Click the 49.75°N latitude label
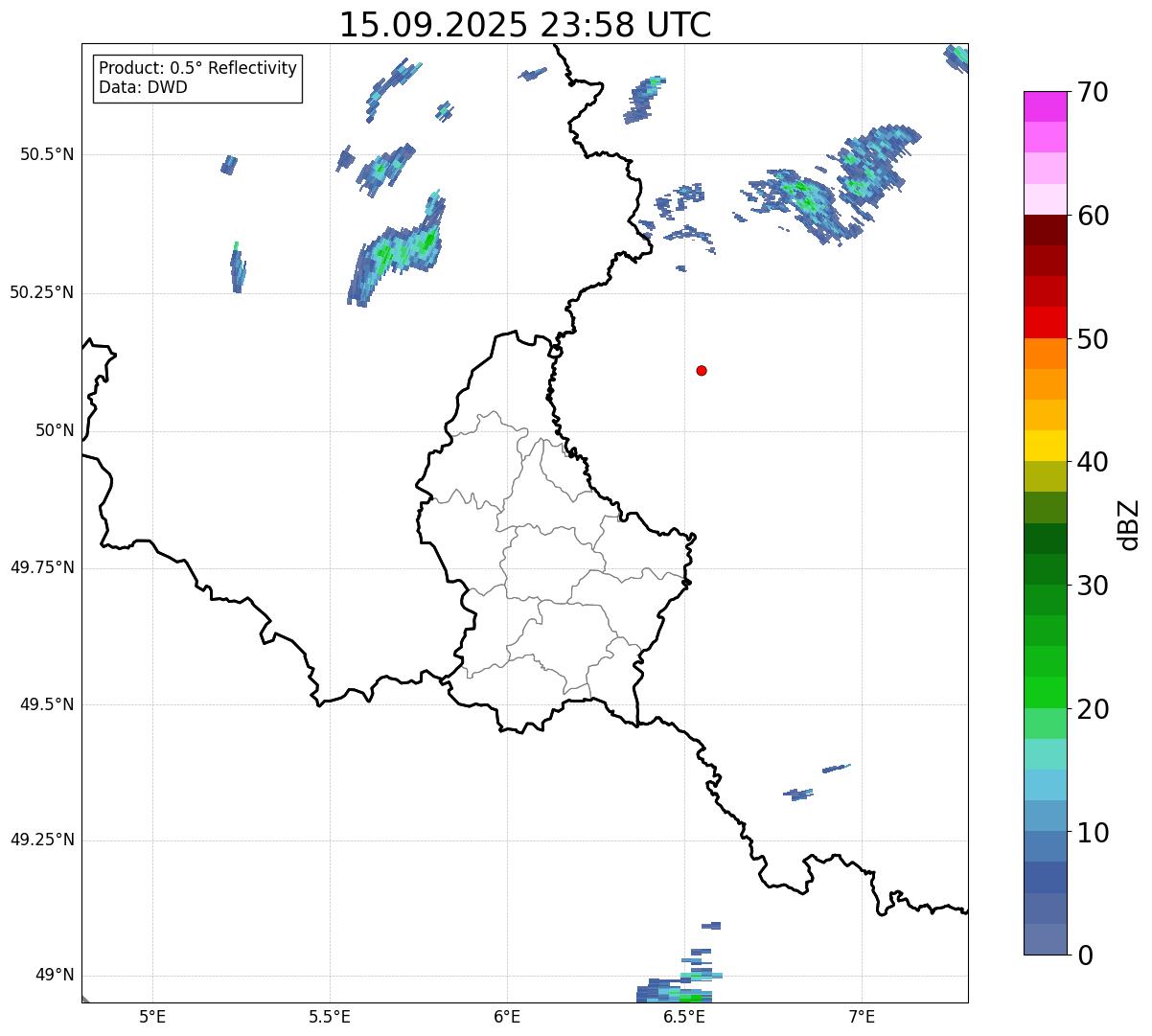Image resolution: width=1152 pixels, height=1036 pixels. 42,567
